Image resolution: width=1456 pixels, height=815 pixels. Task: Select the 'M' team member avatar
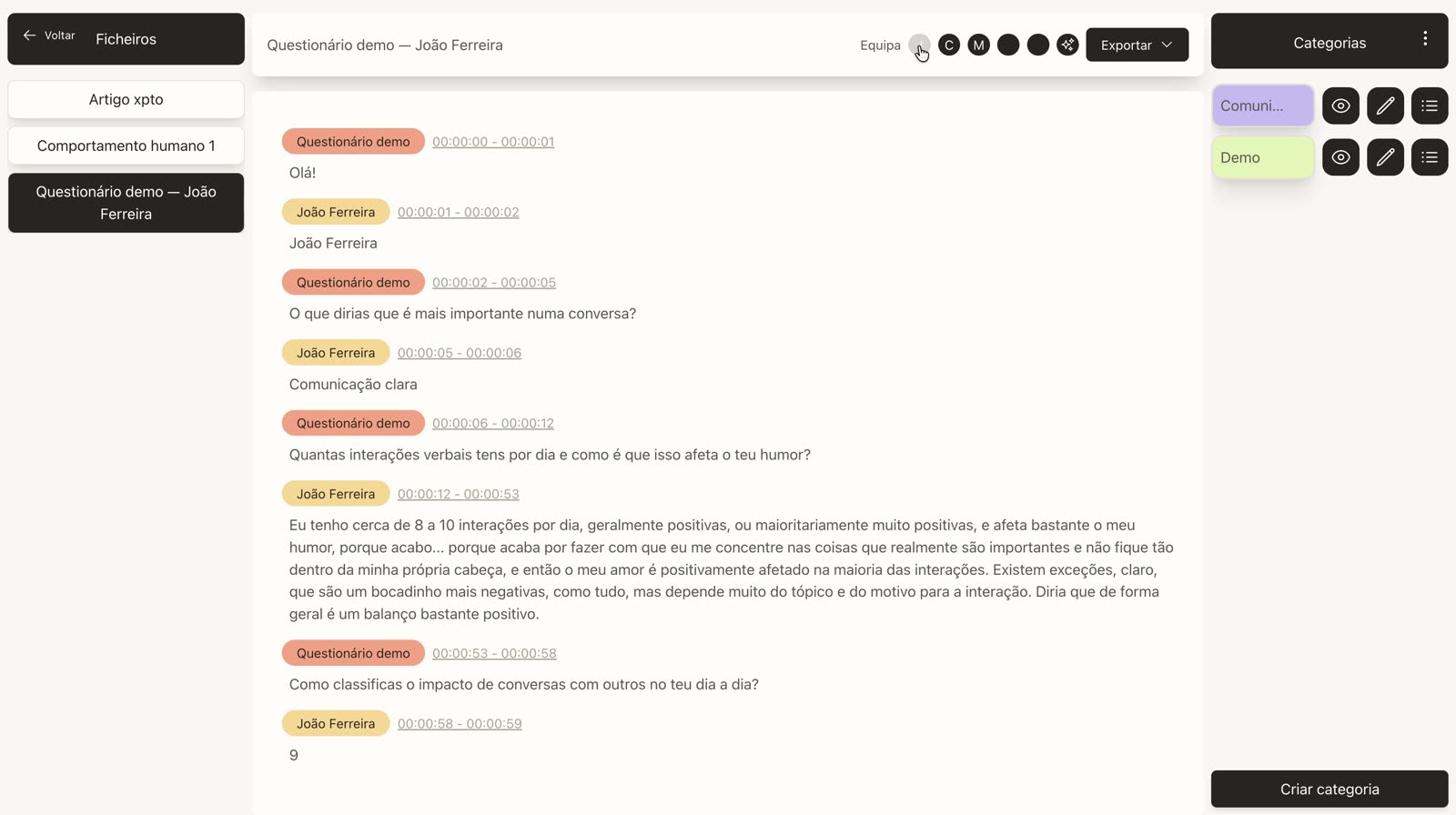(x=978, y=45)
